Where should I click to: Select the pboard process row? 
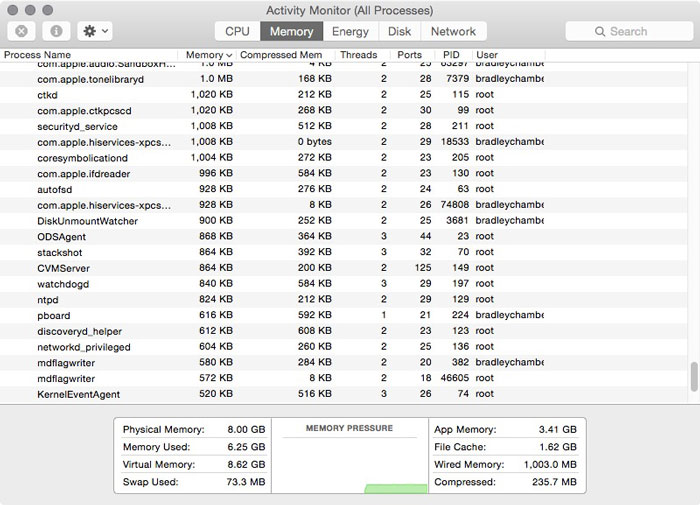[x=343, y=315]
